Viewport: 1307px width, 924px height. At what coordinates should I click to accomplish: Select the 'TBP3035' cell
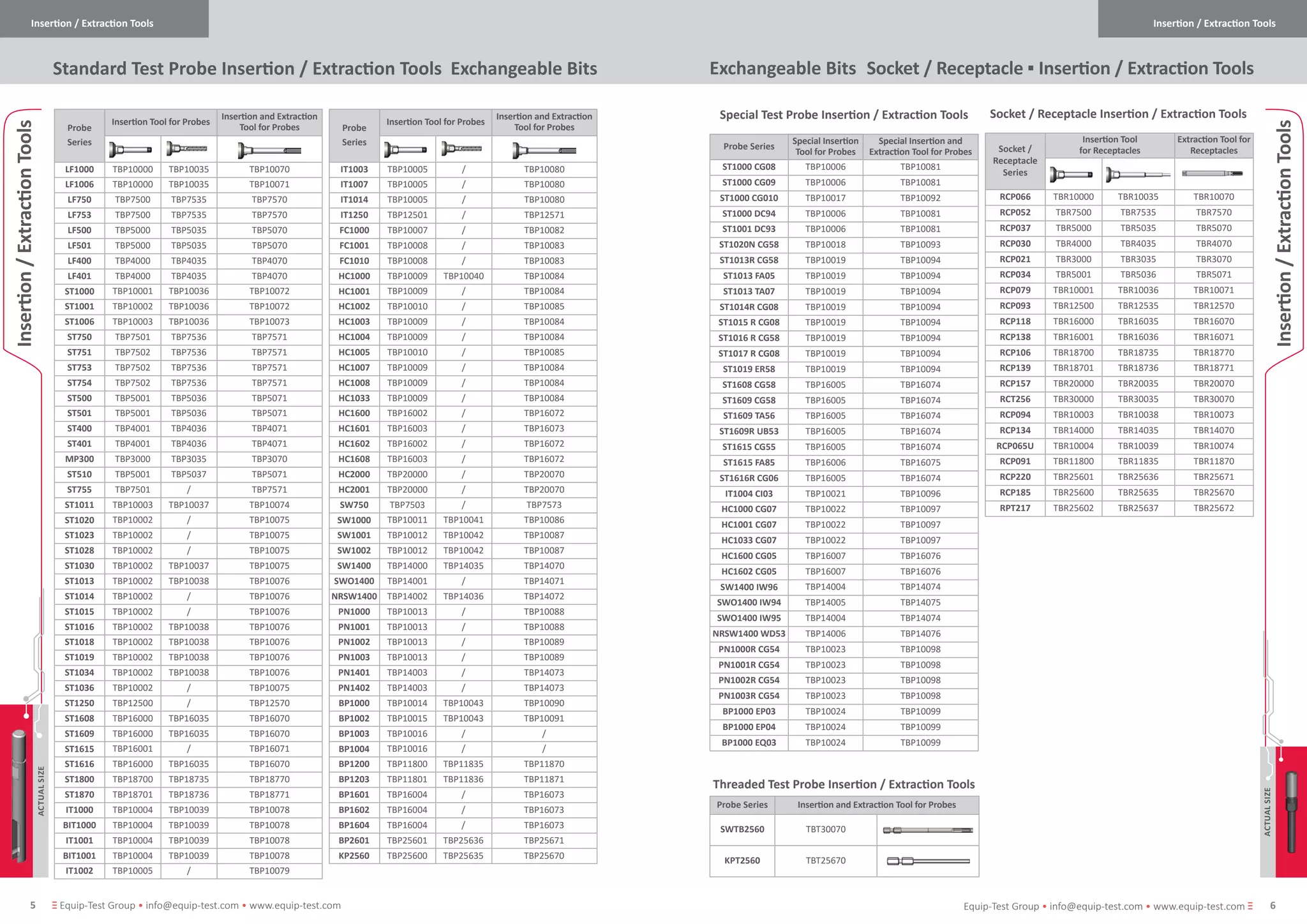189,459
